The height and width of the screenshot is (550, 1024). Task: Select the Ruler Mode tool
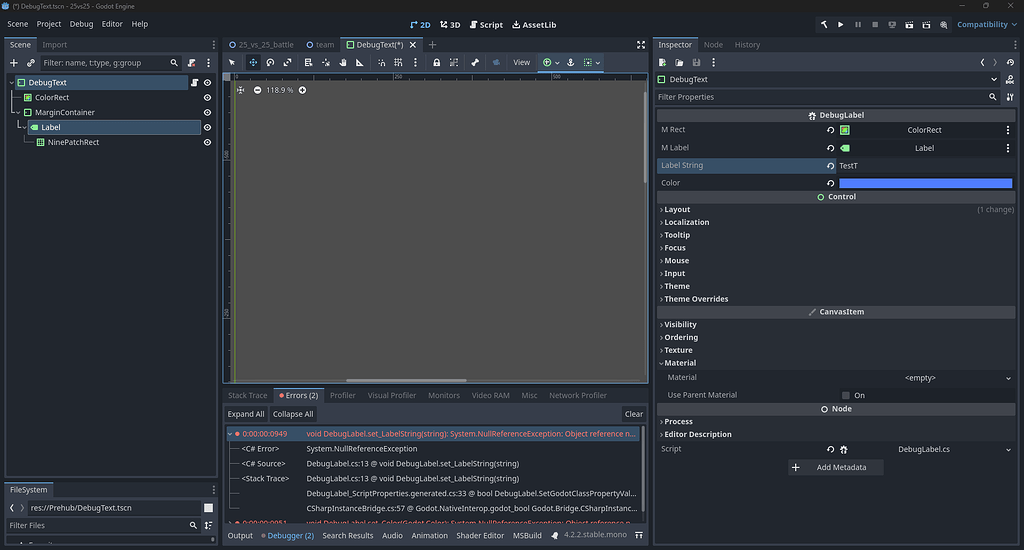[360, 63]
